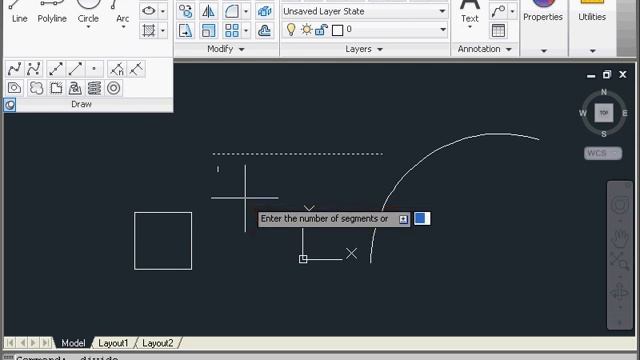
Task: Select the Spline control vertices tool
Action: (34, 69)
